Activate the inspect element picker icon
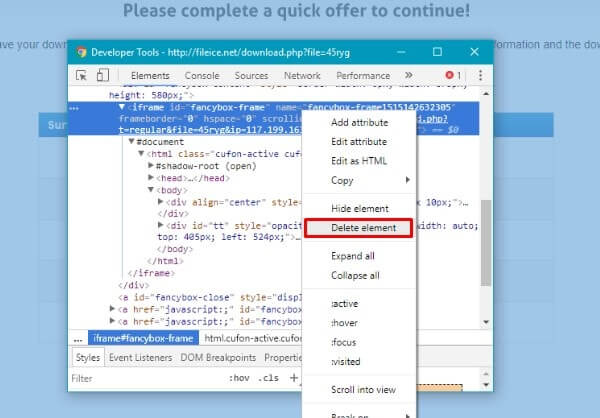The width and height of the screenshot is (600, 418). click(x=81, y=75)
